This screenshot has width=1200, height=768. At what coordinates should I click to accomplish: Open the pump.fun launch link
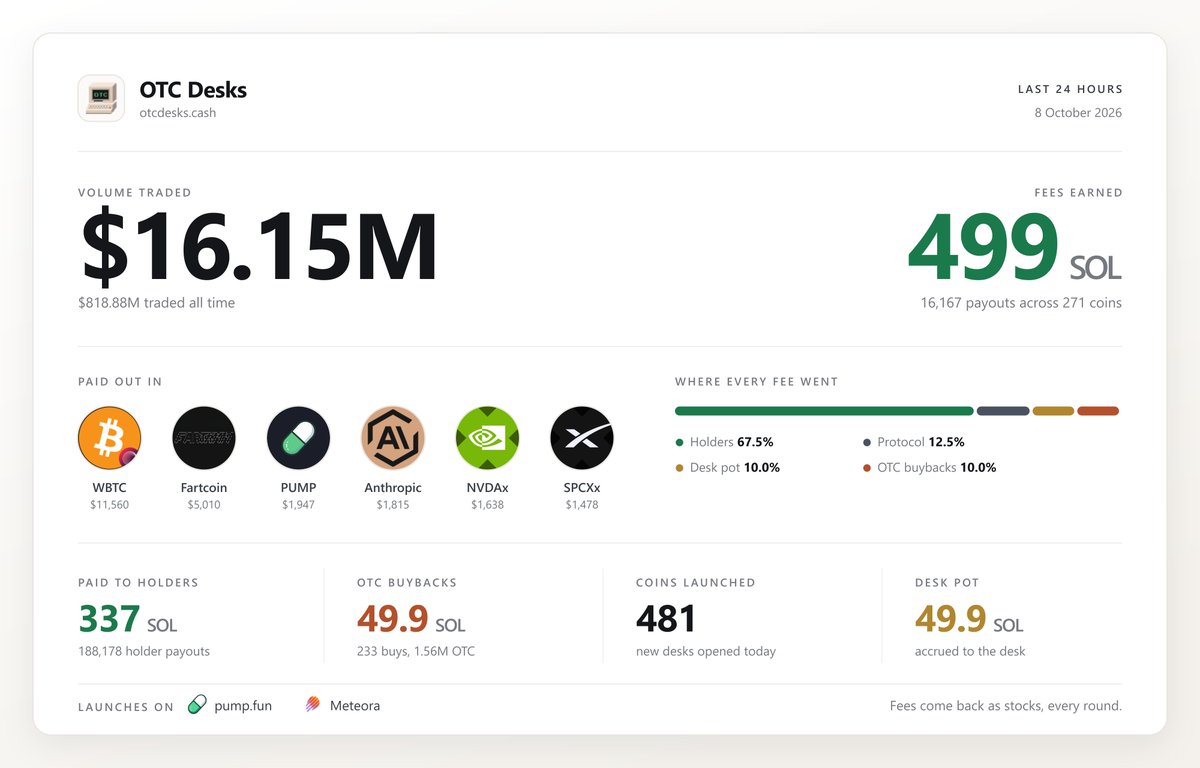(243, 706)
